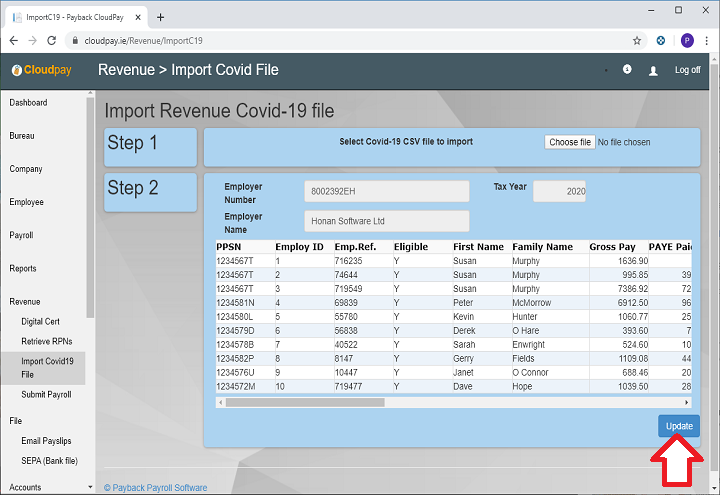The width and height of the screenshot is (720, 495).
Task: Expand the Accounts sidebar section
Action: [x=25, y=487]
